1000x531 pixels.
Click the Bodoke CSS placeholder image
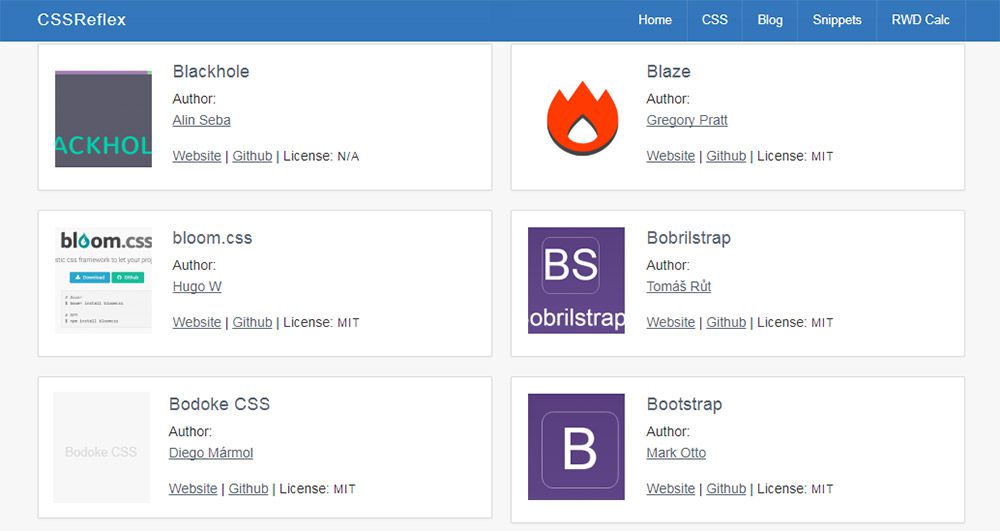coord(101,447)
